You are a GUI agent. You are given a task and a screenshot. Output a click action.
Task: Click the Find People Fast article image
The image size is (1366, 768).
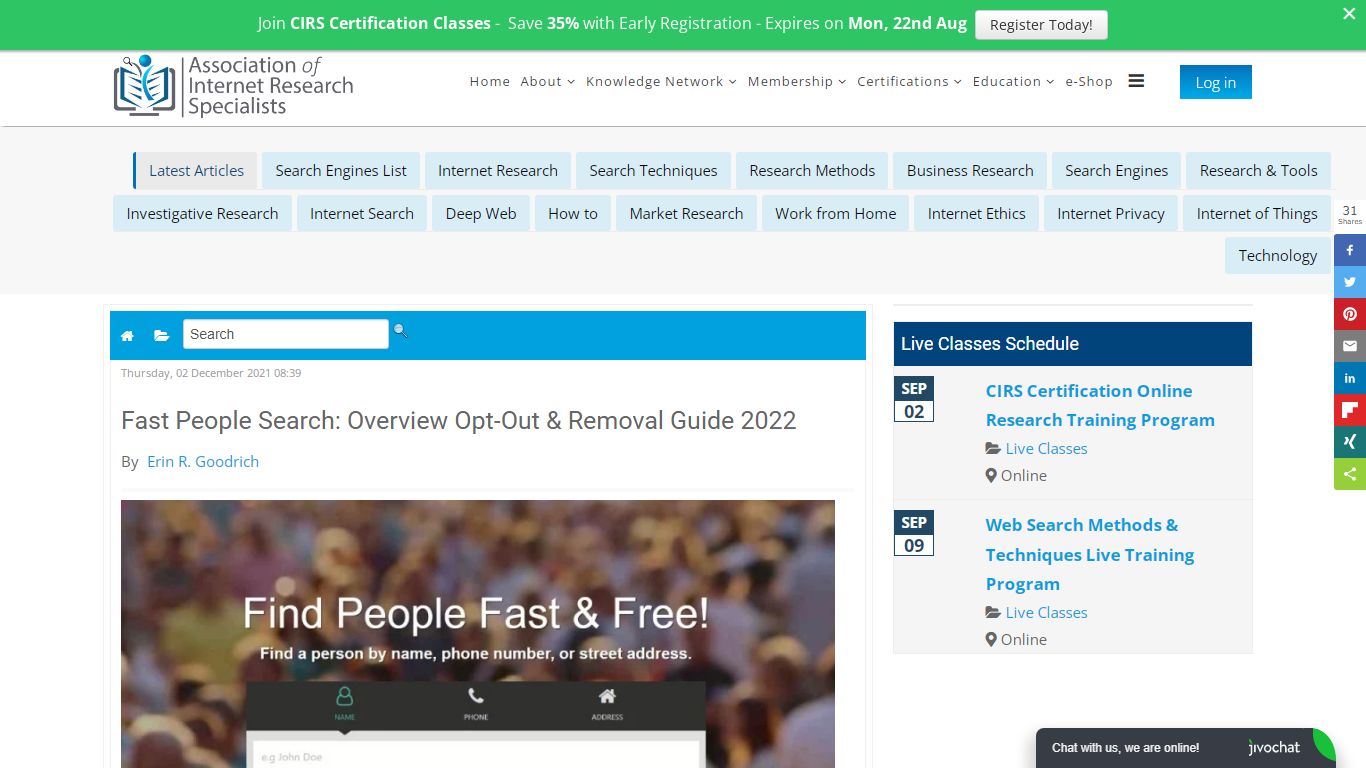pos(478,634)
